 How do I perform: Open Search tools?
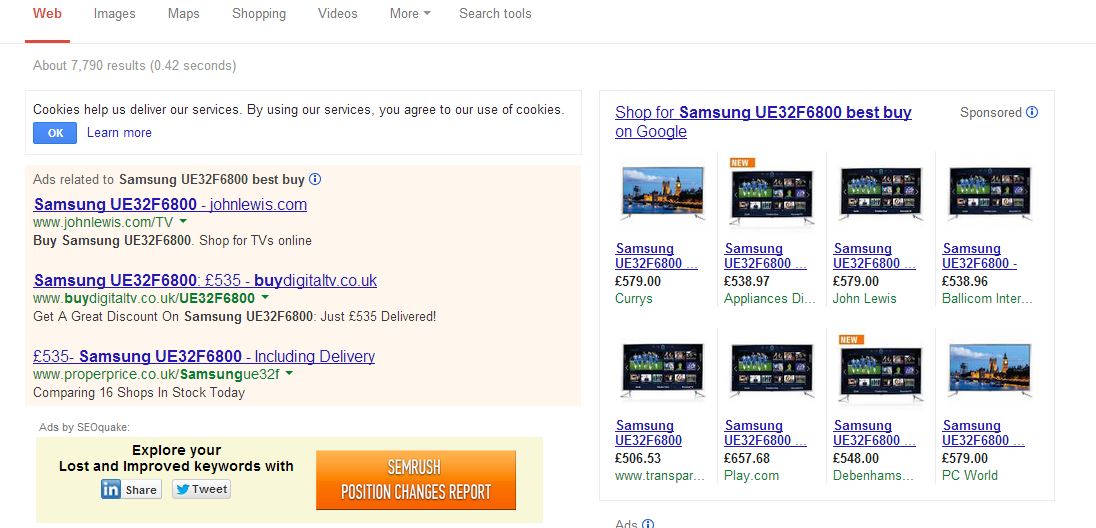point(495,13)
